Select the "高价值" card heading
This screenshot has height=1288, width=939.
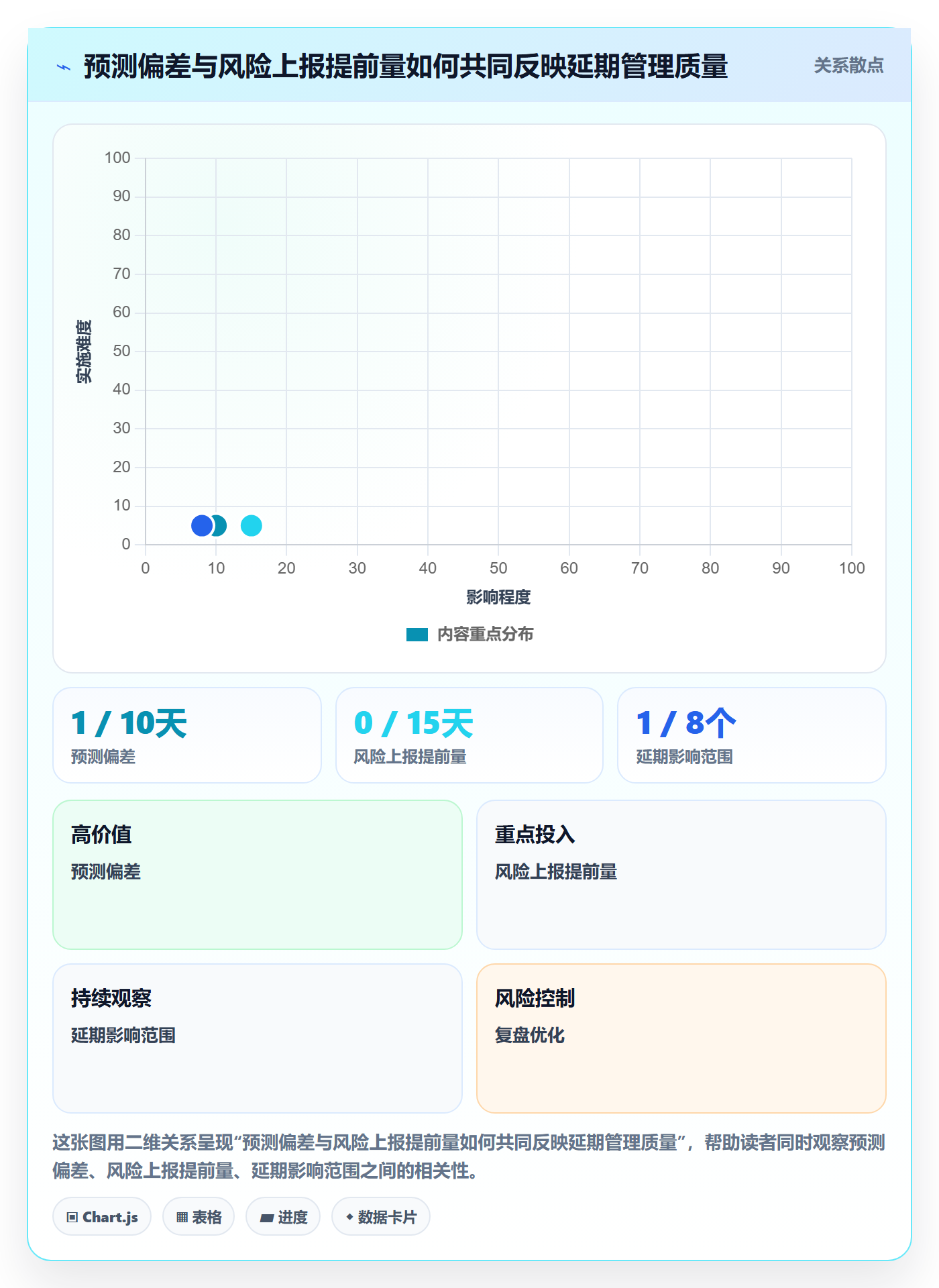[x=101, y=835]
